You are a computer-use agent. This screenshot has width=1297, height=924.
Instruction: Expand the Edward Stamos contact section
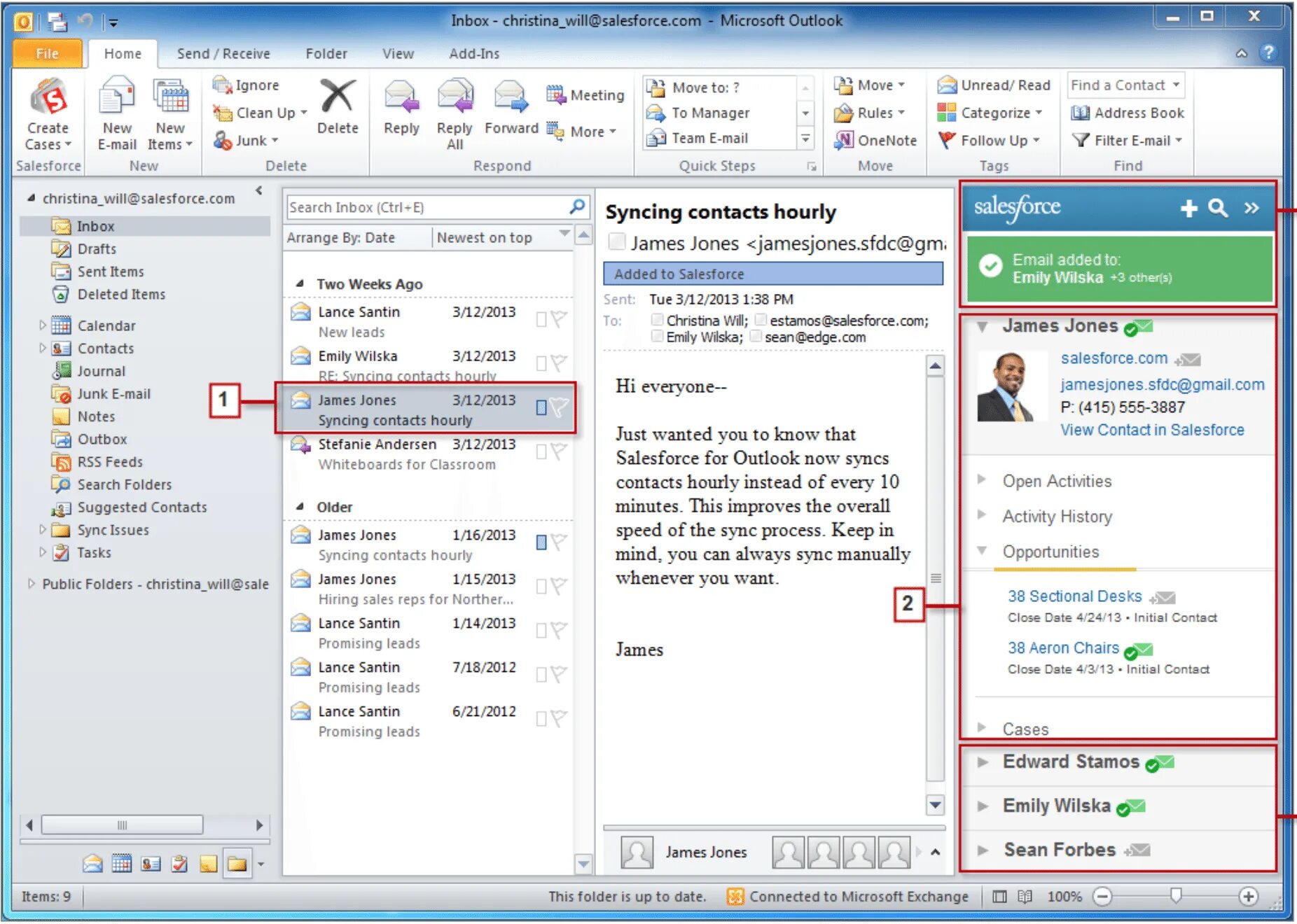[x=983, y=762]
